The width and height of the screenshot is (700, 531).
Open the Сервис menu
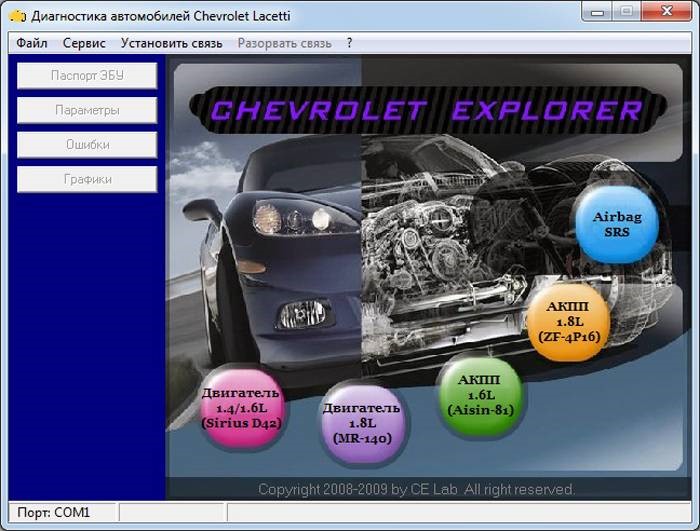point(84,43)
